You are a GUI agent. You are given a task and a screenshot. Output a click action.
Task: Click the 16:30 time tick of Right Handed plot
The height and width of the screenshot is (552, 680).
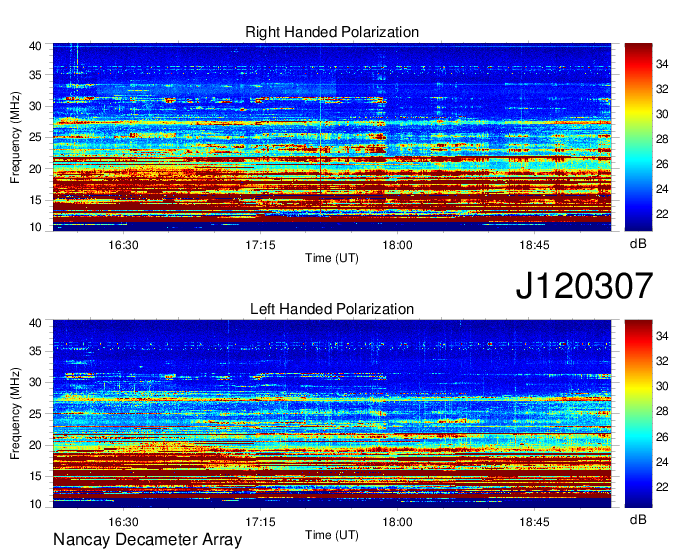[x=123, y=245]
